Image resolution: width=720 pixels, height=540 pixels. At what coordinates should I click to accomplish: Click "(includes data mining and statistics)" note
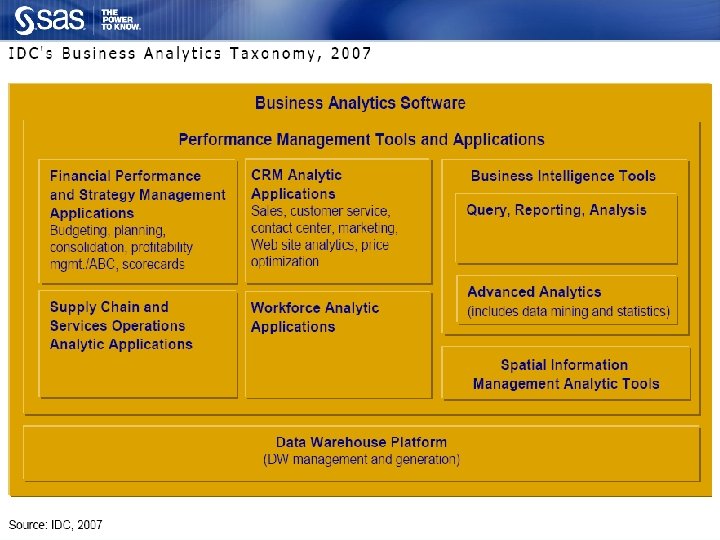pos(568,311)
